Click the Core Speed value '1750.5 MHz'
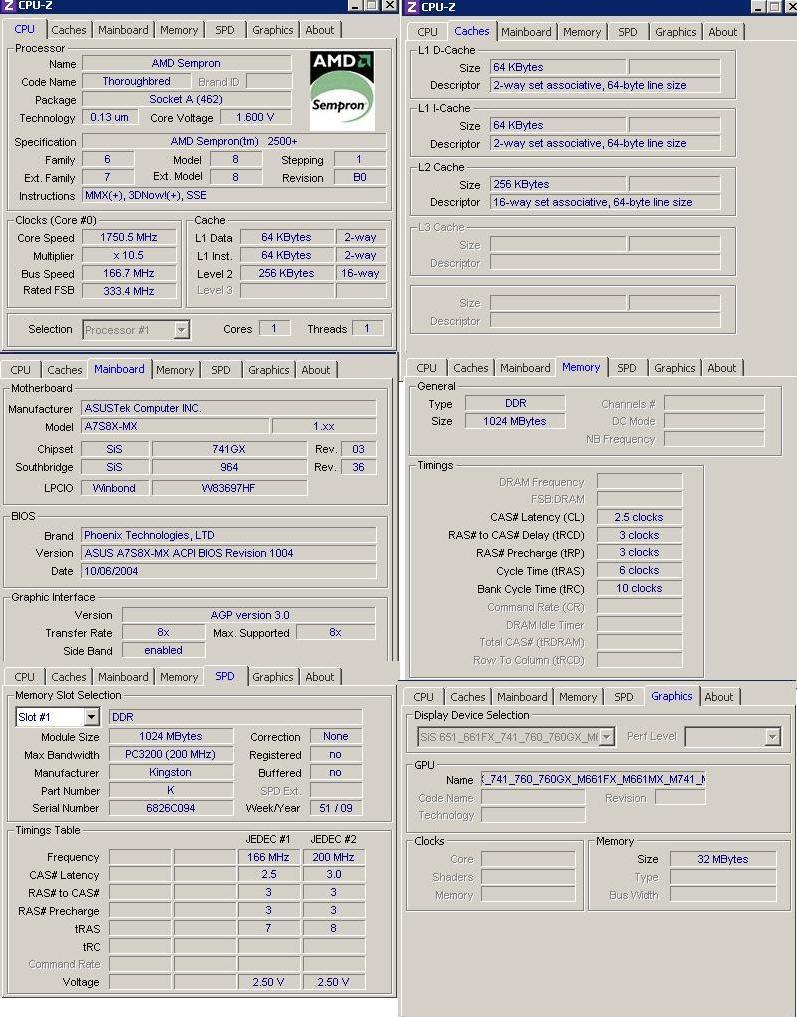797x1017 pixels. click(x=129, y=237)
